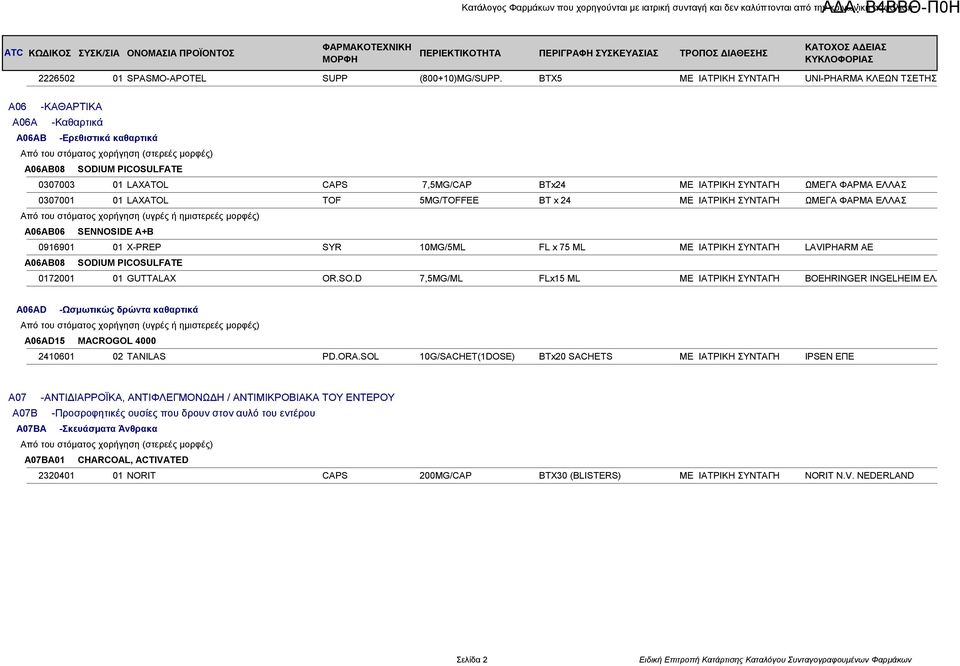Click the A07BA -Σκευάσματα Άνθρακα heading
The image size is (960, 666).
point(86,428)
